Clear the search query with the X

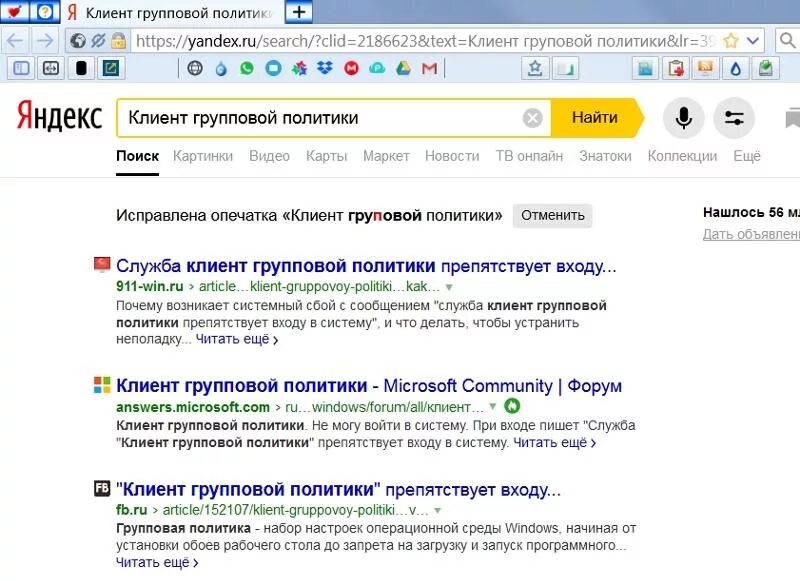[532, 118]
